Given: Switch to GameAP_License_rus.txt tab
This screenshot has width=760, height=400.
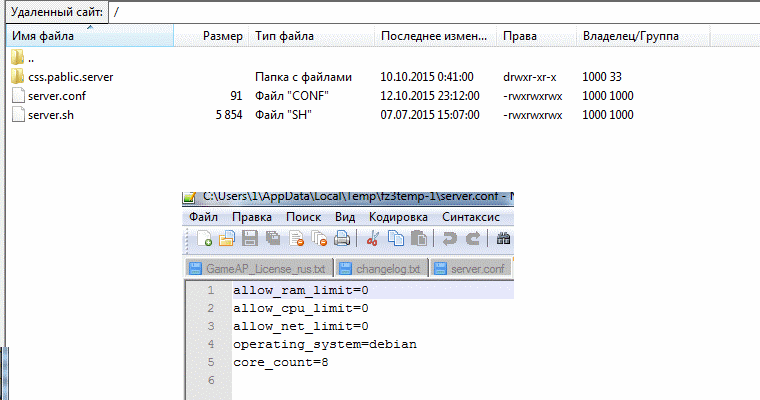Looking at the screenshot, I should pos(259,269).
